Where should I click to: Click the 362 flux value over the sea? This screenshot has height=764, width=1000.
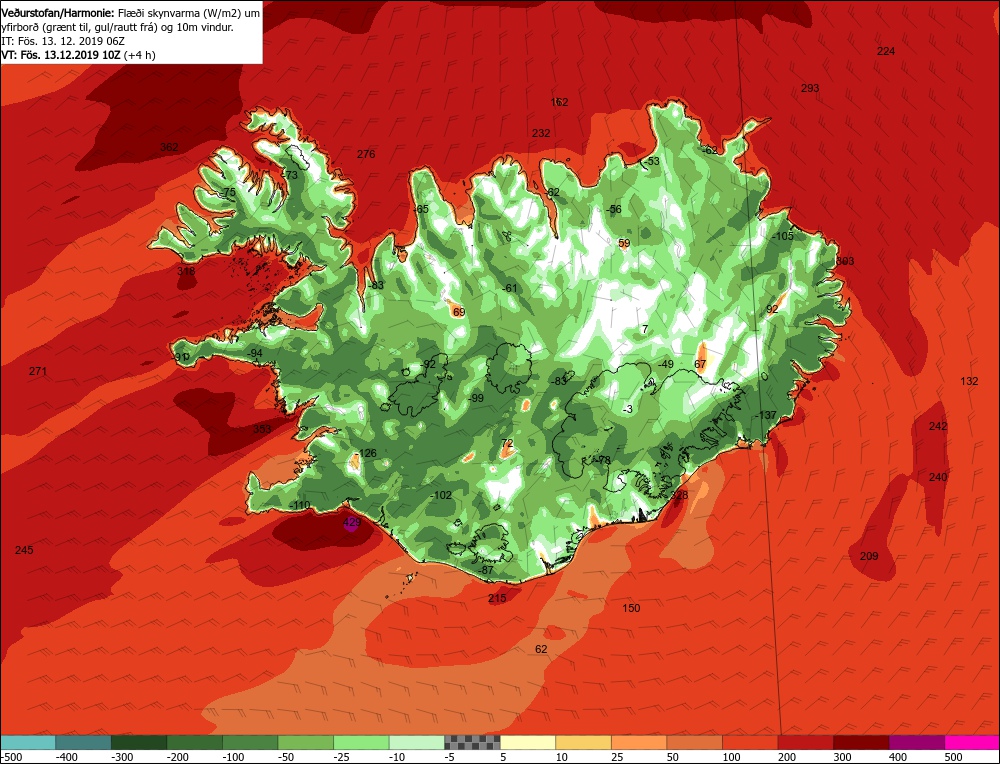coord(169,147)
